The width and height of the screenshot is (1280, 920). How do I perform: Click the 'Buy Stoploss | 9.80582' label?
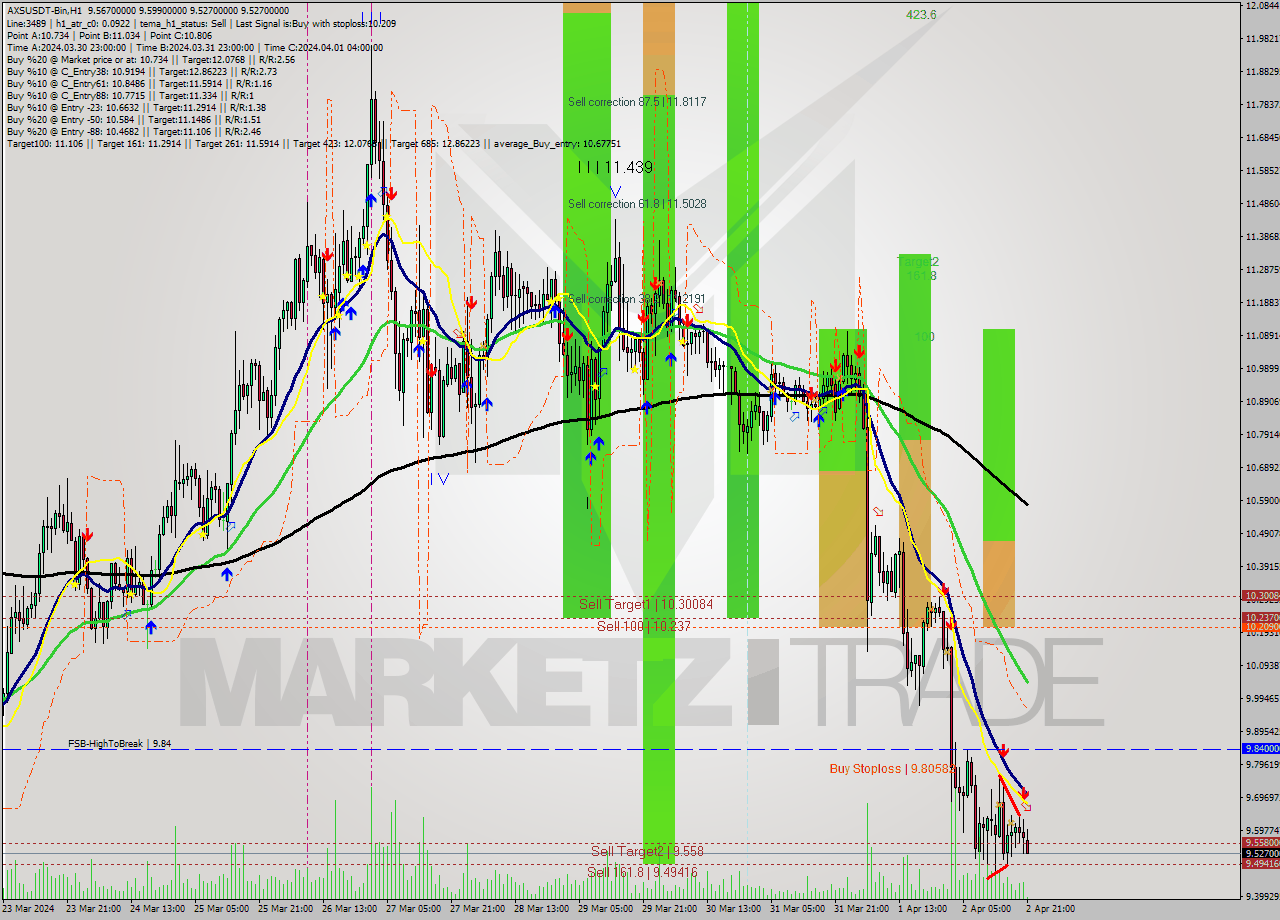893,769
